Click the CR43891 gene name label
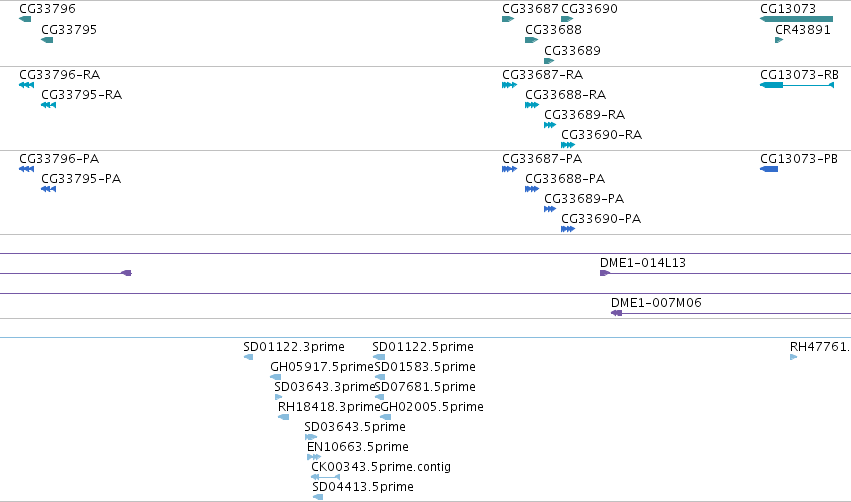 [x=803, y=30]
